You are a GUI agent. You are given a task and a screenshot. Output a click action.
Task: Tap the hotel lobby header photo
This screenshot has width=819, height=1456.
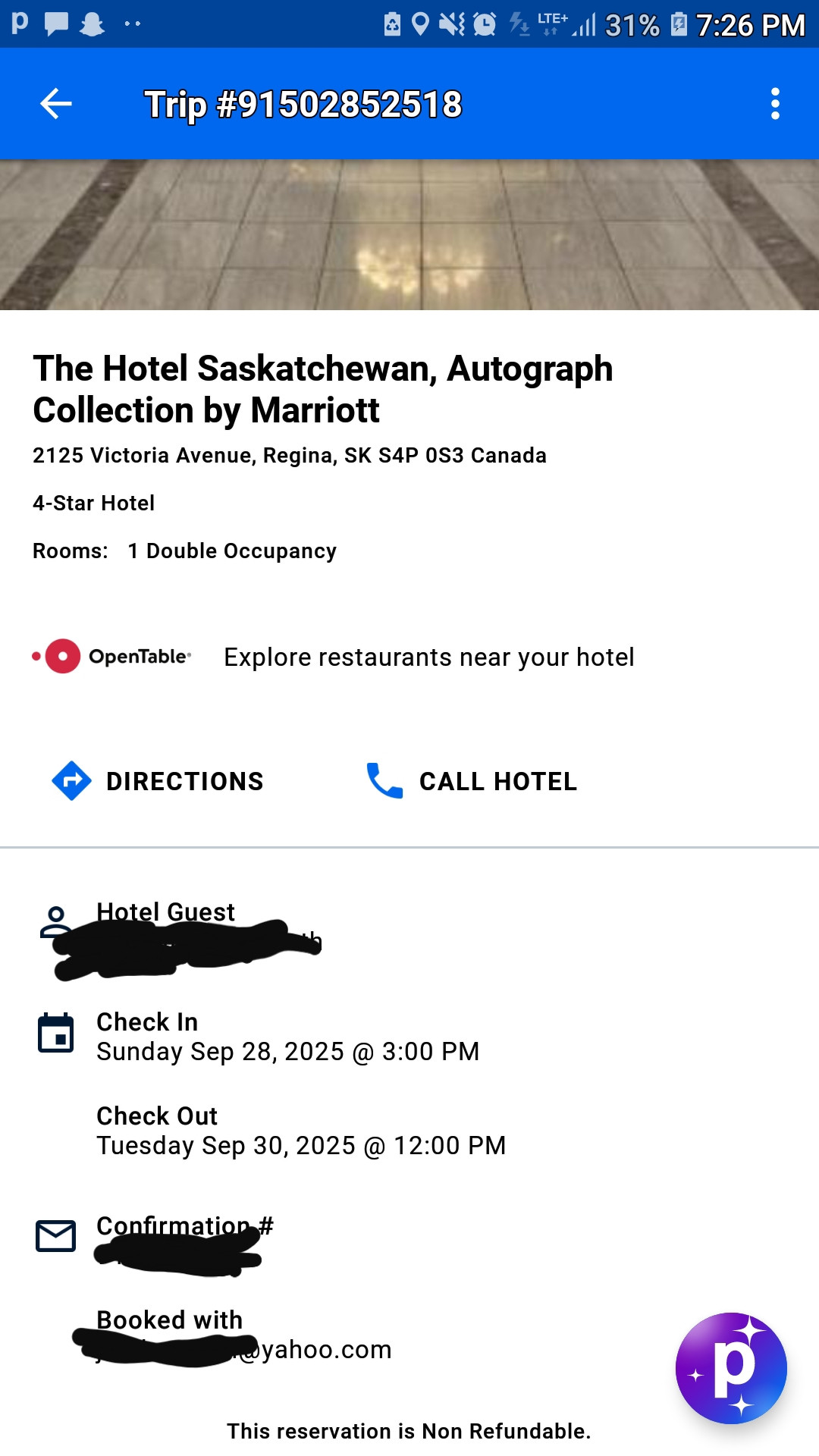(x=409, y=234)
